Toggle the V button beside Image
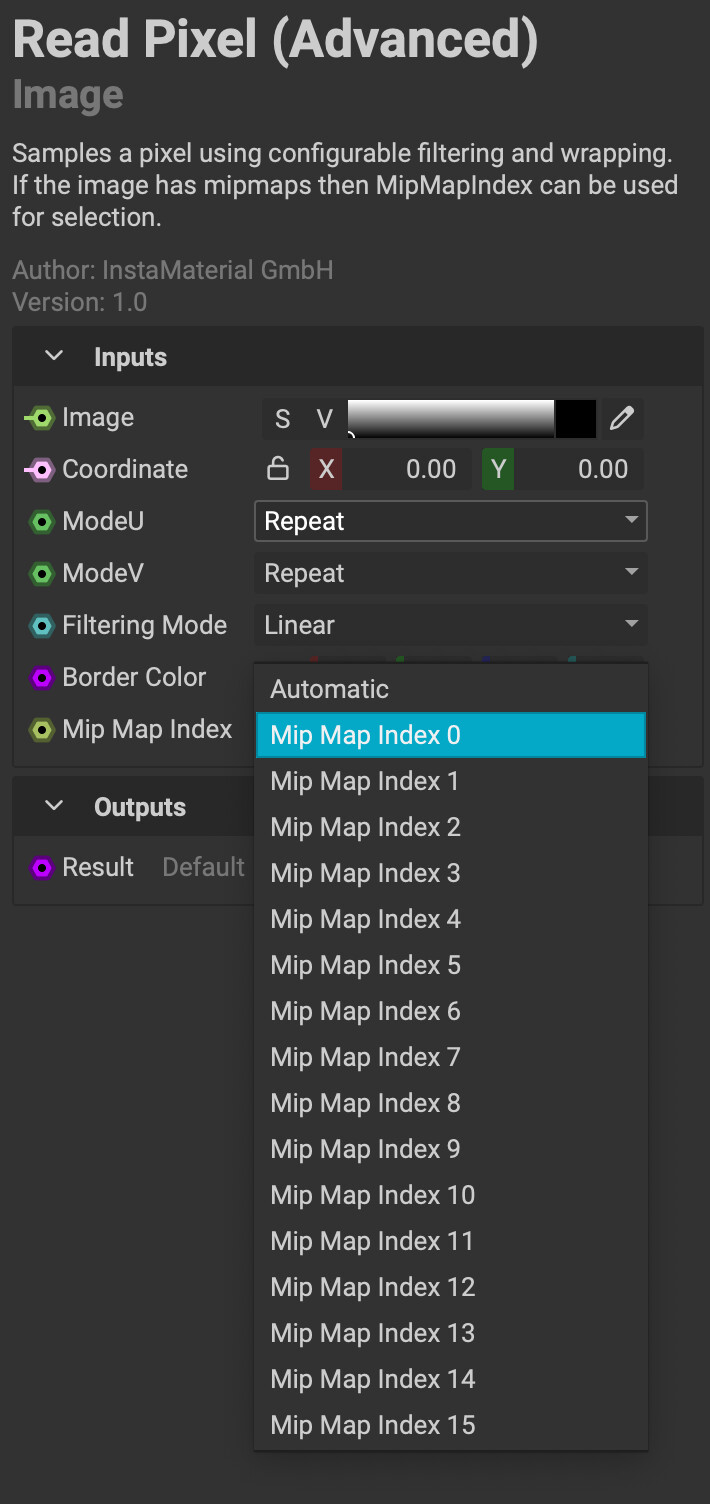The width and height of the screenshot is (710, 1504). pos(324,419)
